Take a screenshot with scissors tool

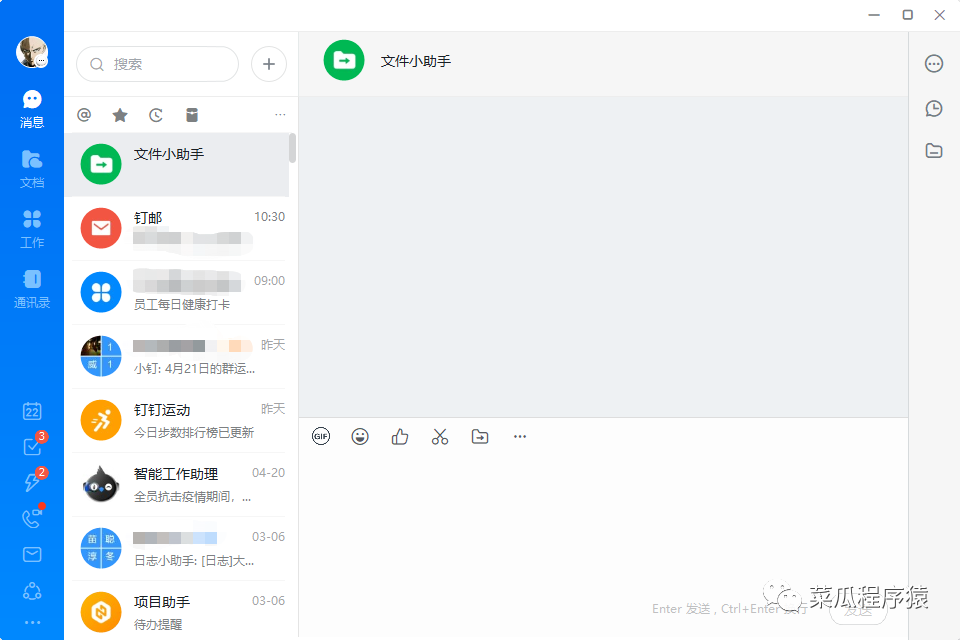[440, 437]
